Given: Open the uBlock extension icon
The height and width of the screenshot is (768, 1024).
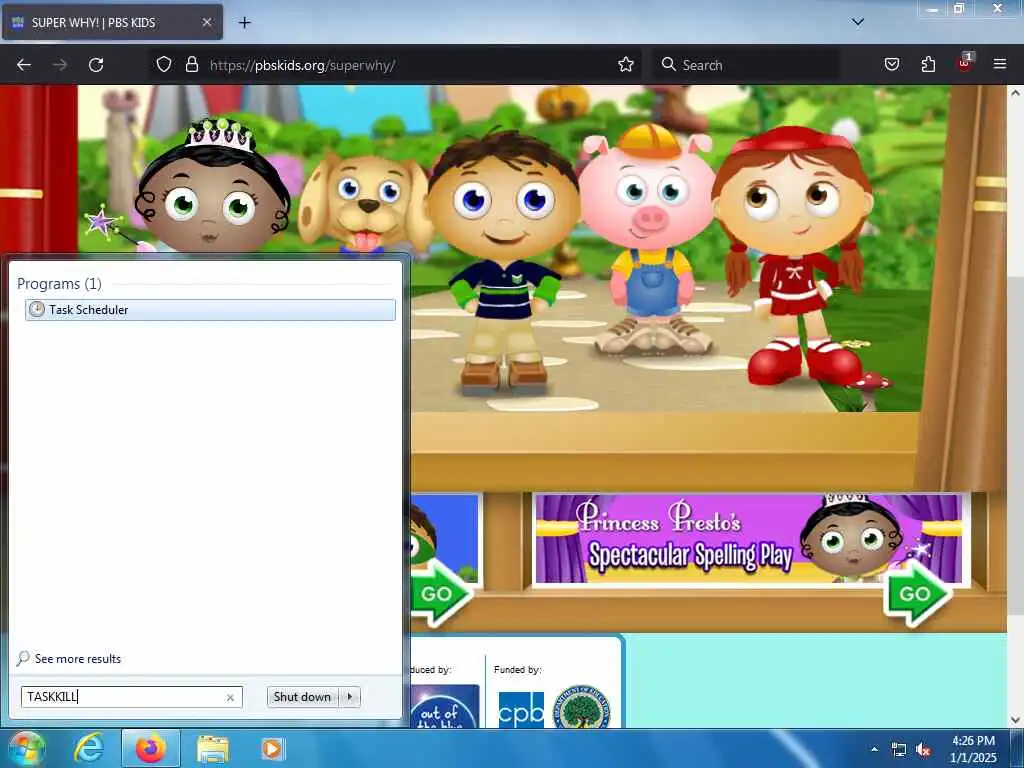Looking at the screenshot, I should click(x=965, y=63).
